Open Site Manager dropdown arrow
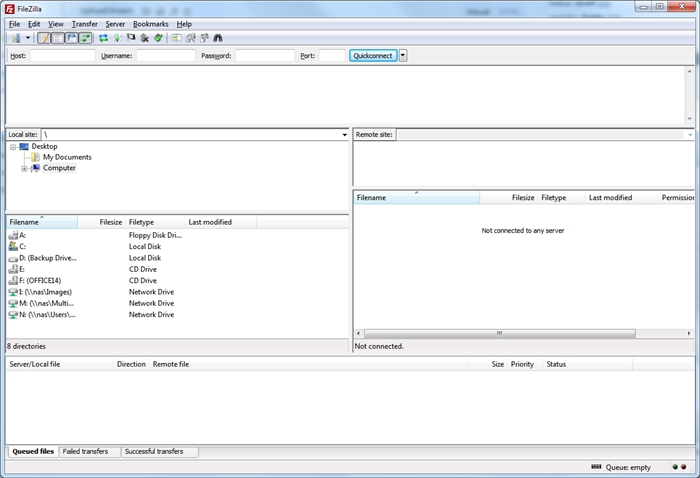Image resolution: width=700 pixels, height=478 pixels. (x=28, y=38)
